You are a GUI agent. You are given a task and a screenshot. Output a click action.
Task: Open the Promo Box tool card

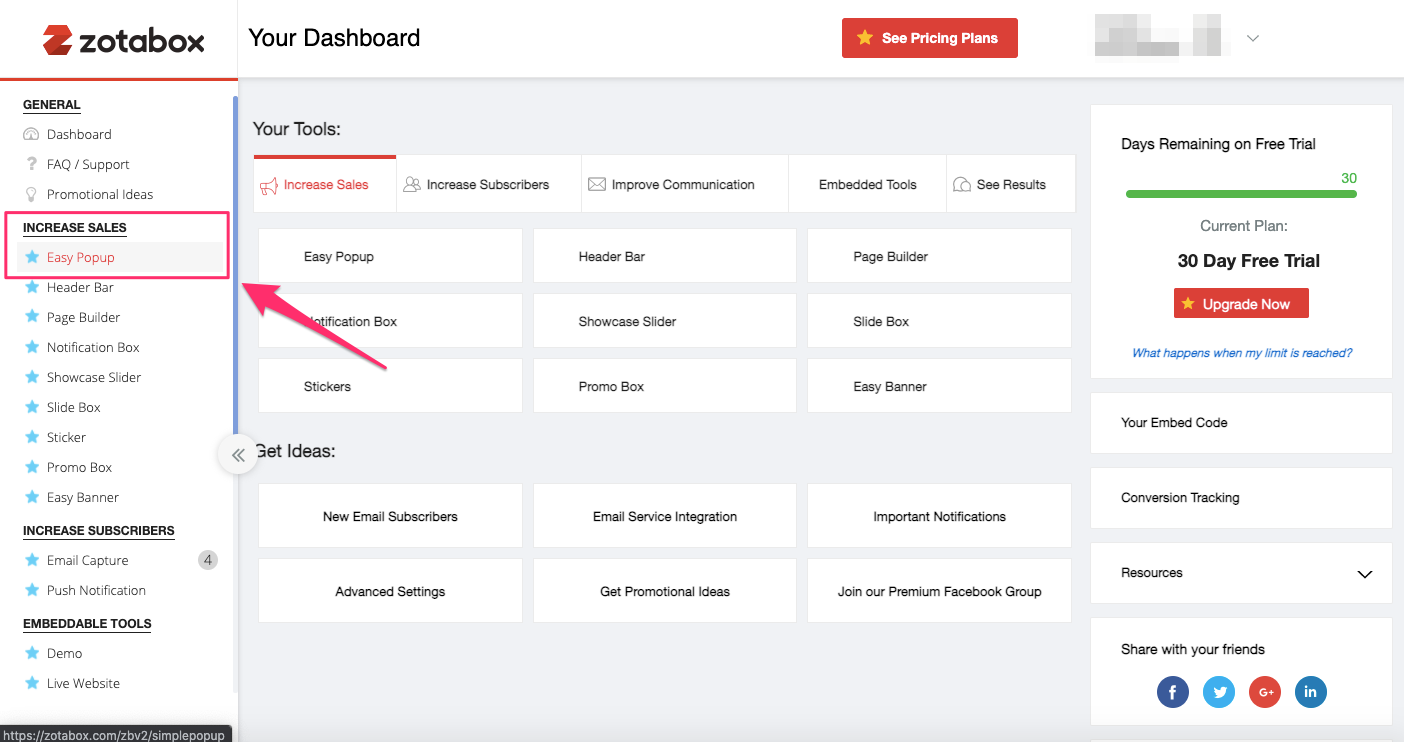[665, 386]
